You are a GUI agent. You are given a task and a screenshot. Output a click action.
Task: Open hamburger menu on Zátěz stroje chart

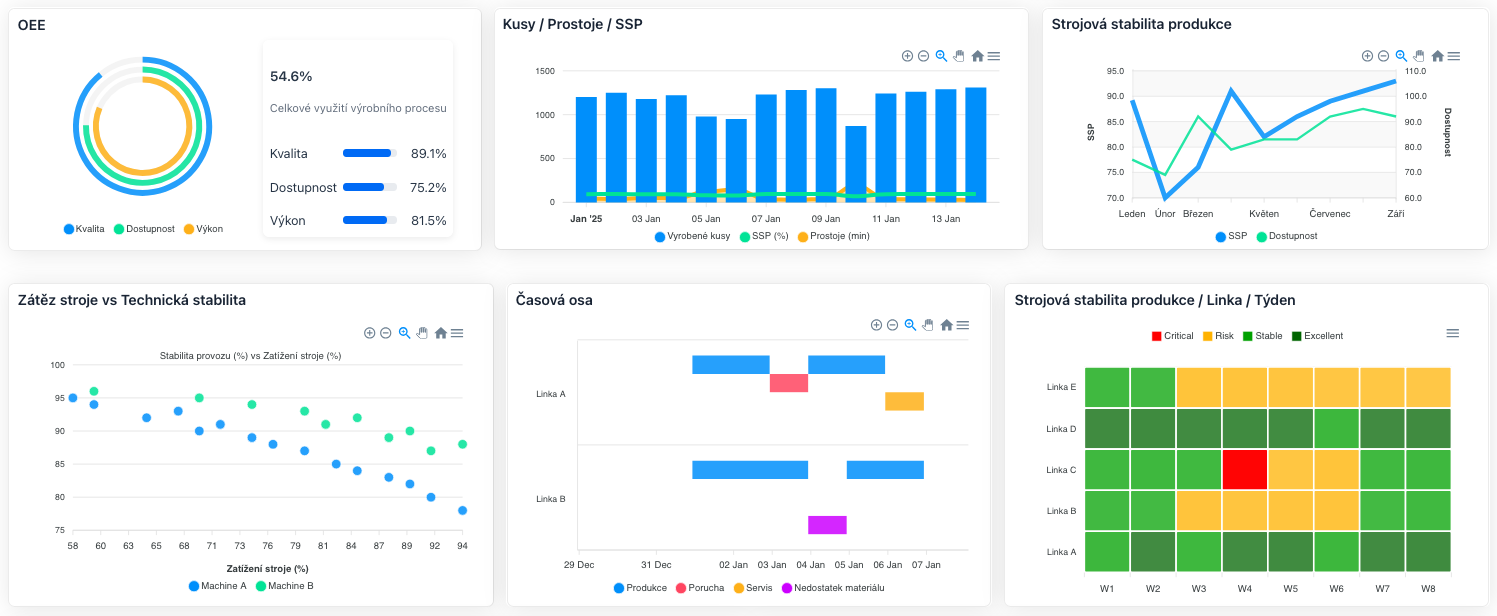pos(457,333)
